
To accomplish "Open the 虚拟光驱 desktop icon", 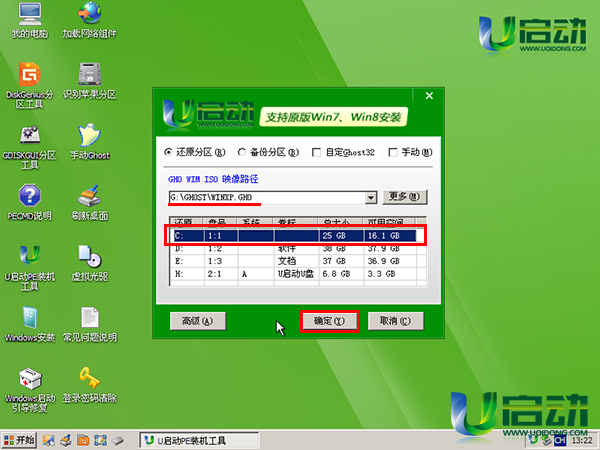I will [x=90, y=263].
